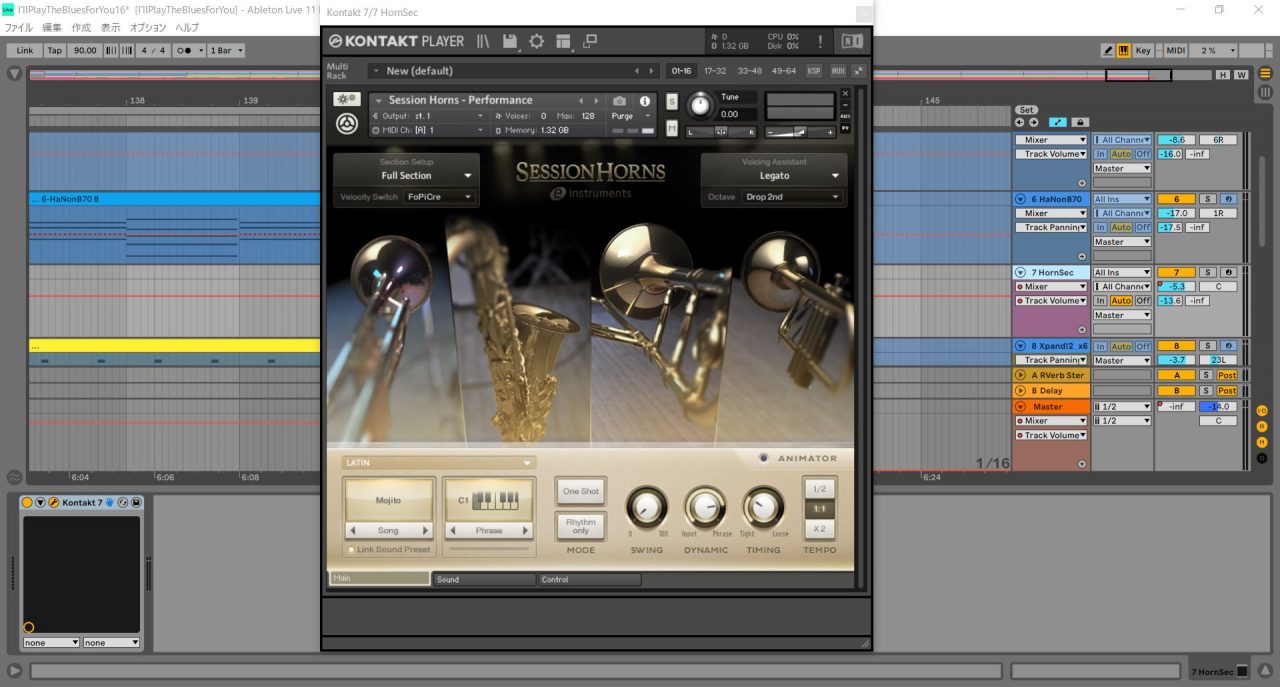Switch to the Sound tab

(x=483, y=580)
